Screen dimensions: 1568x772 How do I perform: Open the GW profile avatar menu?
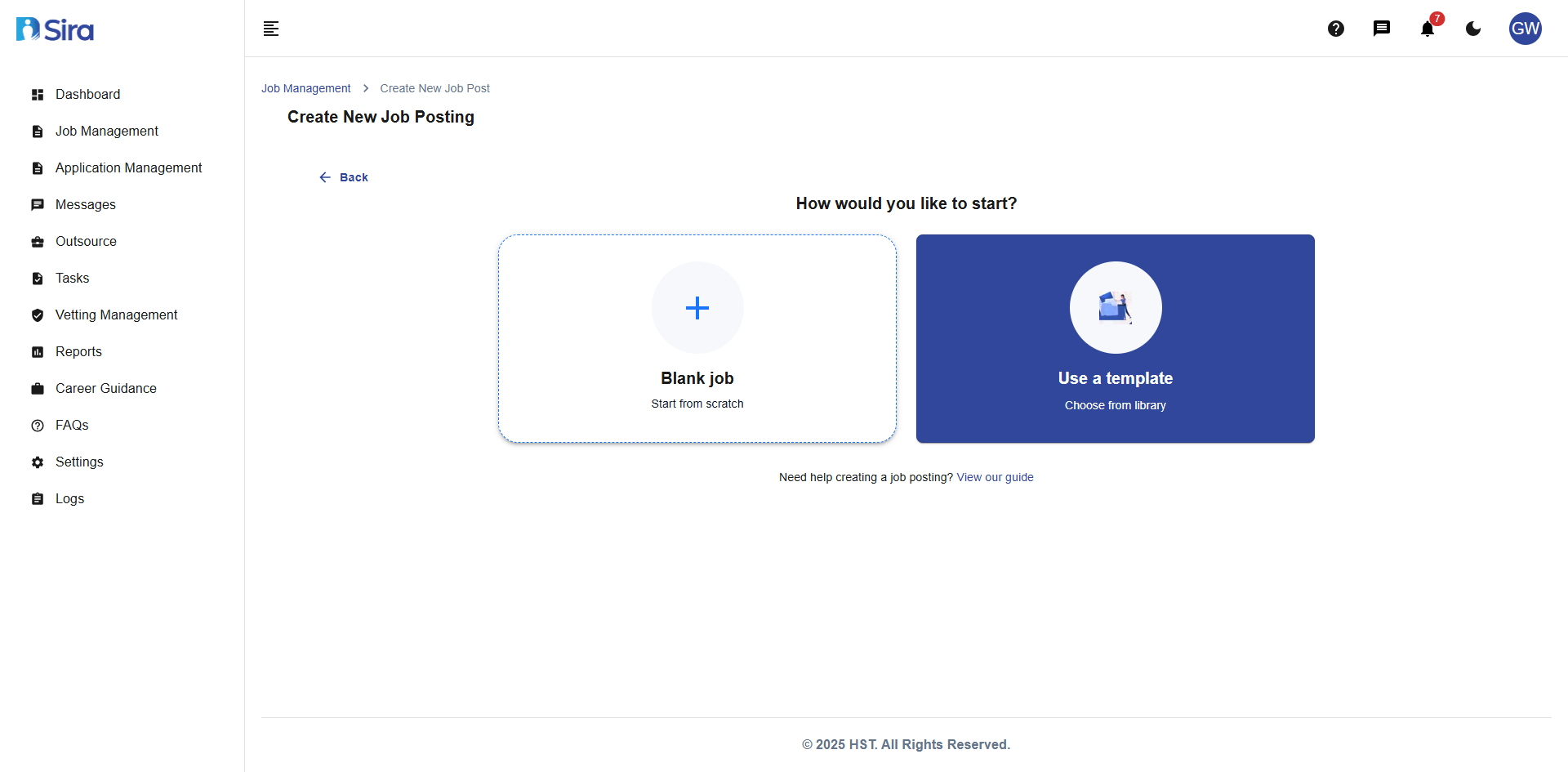tap(1526, 29)
